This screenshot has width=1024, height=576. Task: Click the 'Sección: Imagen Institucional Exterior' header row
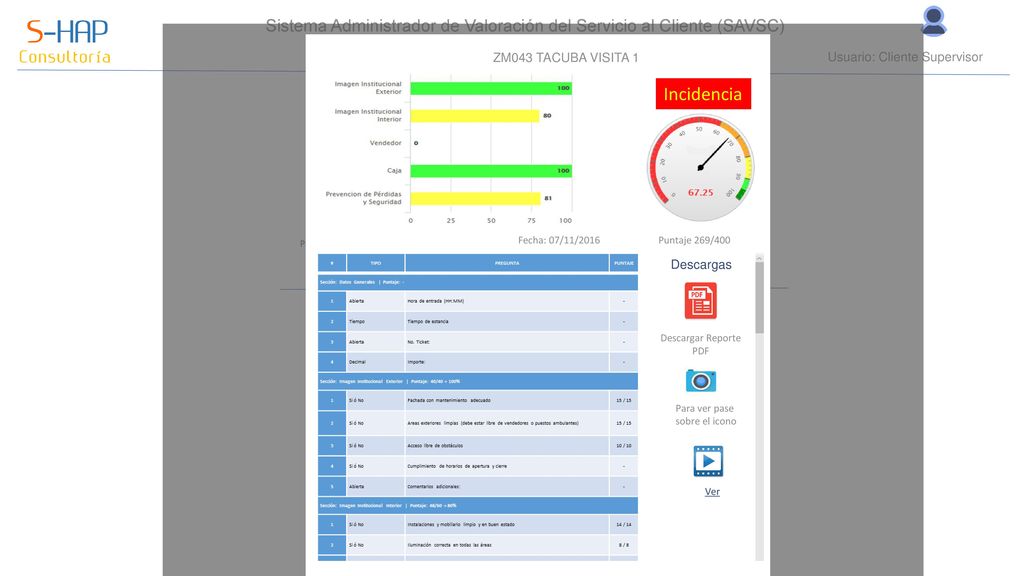point(477,381)
